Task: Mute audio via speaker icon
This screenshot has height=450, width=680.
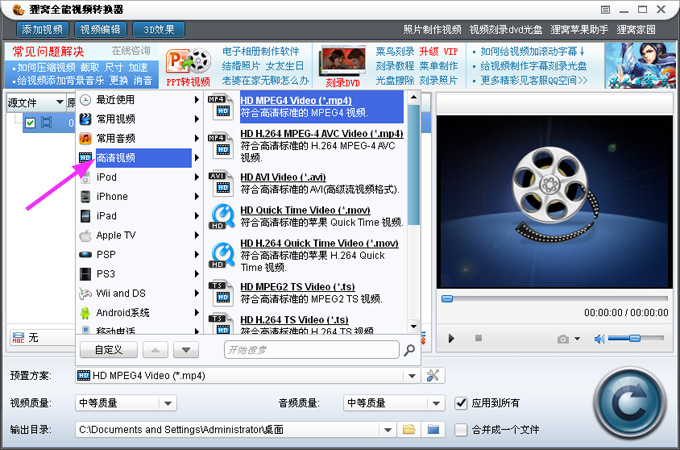Action: [x=599, y=339]
